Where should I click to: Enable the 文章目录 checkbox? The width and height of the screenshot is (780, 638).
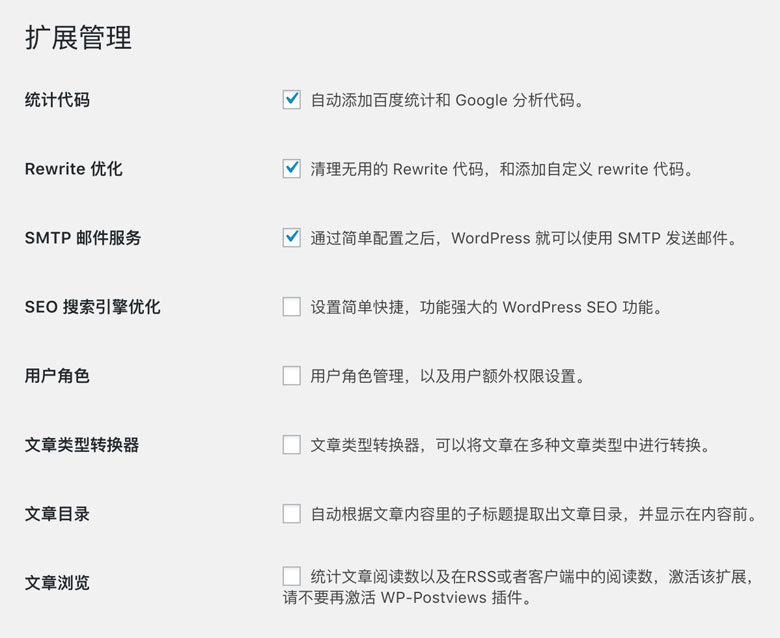pos(292,514)
